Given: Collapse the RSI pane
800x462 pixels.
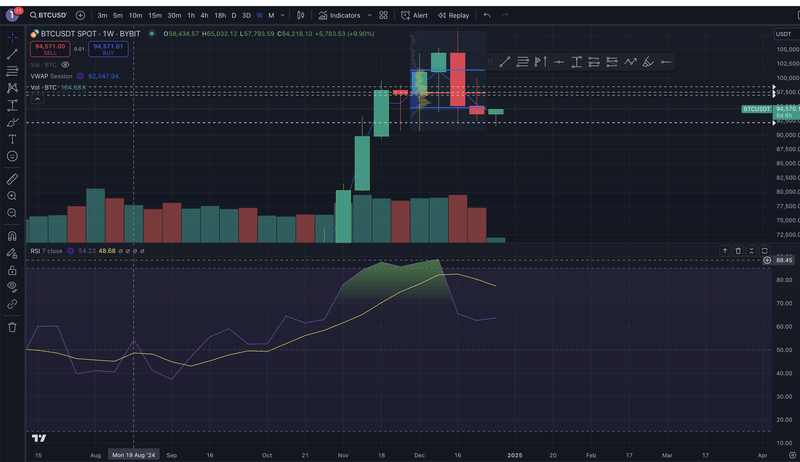Looking at the screenshot, I should (x=751, y=250).
